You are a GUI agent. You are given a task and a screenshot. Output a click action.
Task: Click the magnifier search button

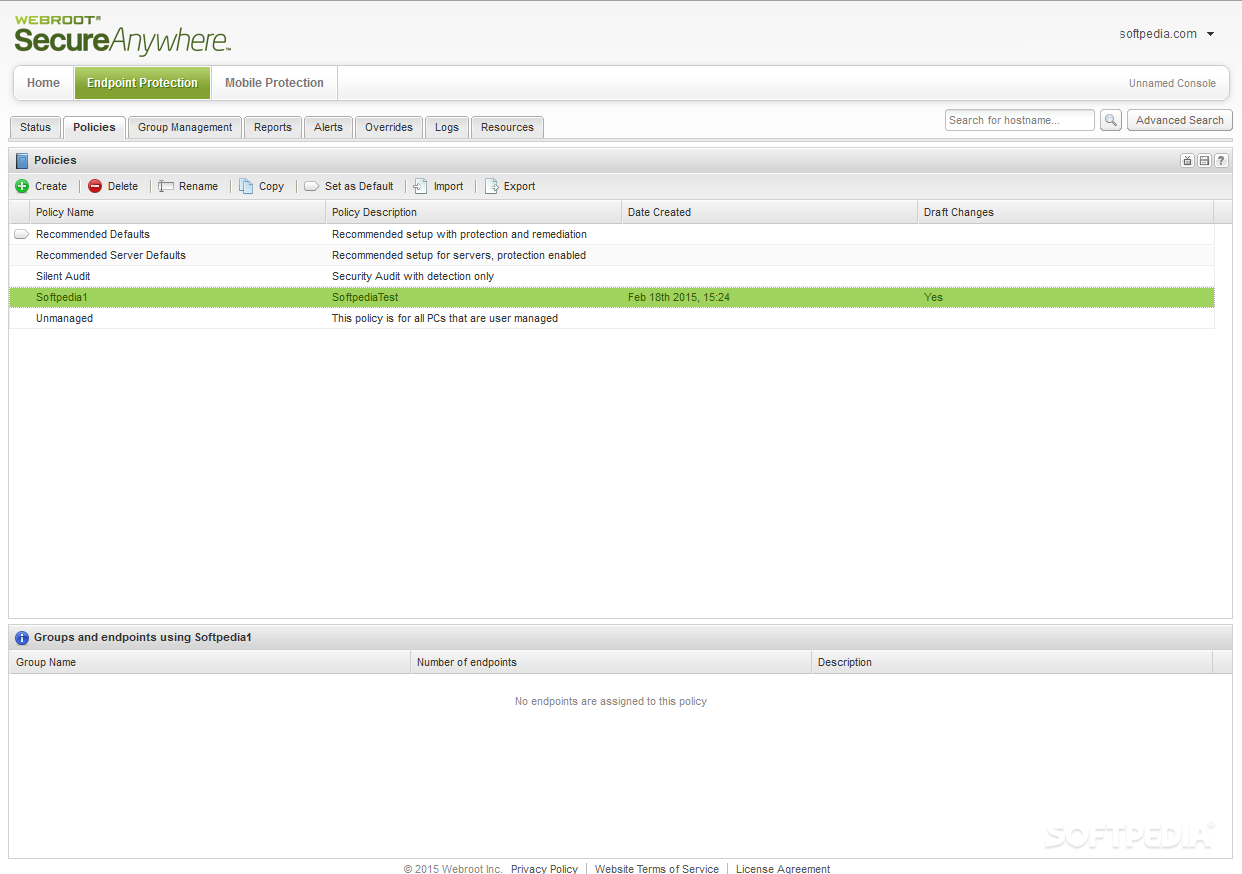pyautogui.click(x=1111, y=120)
